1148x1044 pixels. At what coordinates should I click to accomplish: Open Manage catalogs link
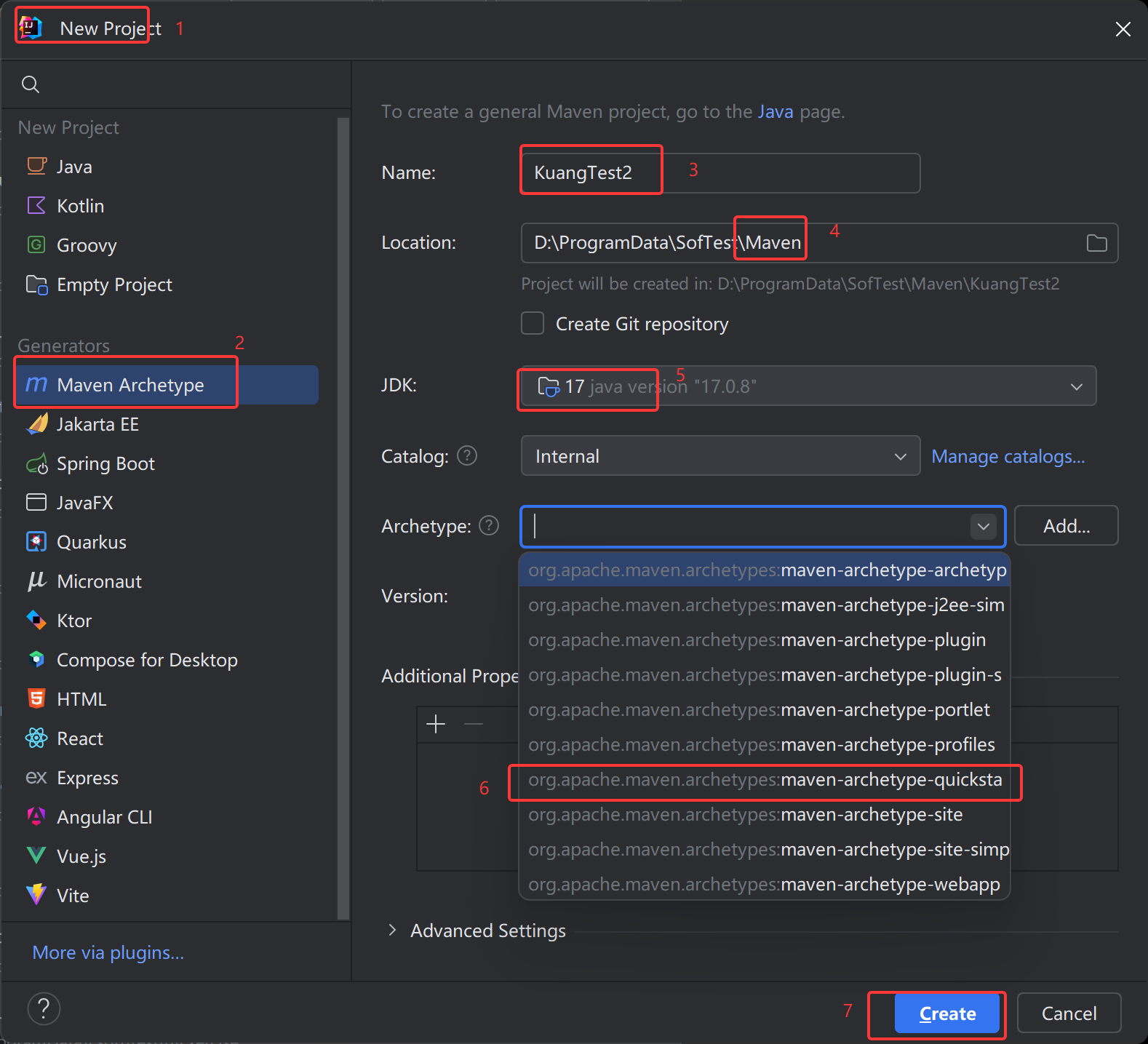tap(1008, 456)
